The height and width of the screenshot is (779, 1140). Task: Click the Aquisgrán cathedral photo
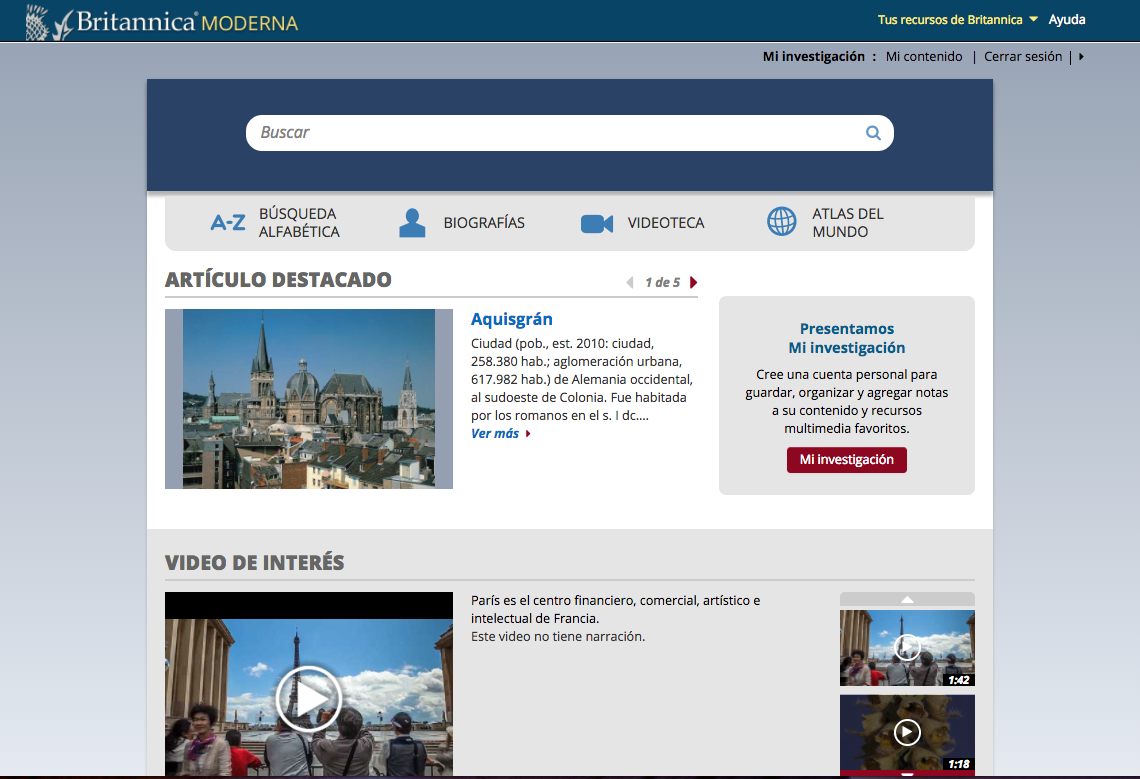309,399
